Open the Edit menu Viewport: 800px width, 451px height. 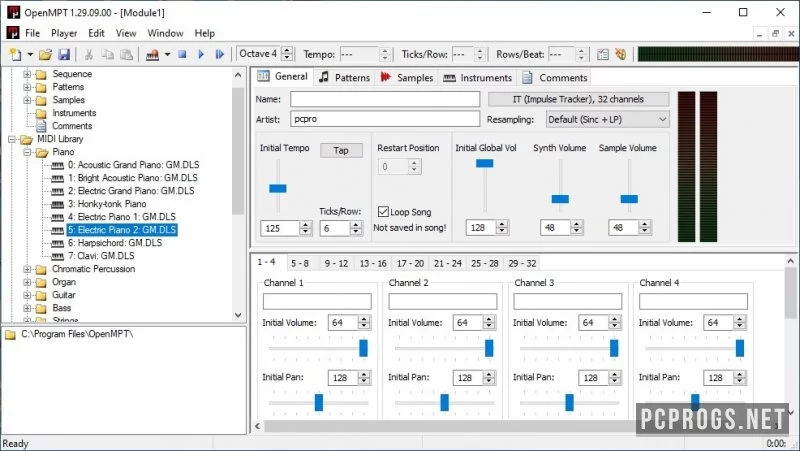pyautogui.click(x=96, y=33)
